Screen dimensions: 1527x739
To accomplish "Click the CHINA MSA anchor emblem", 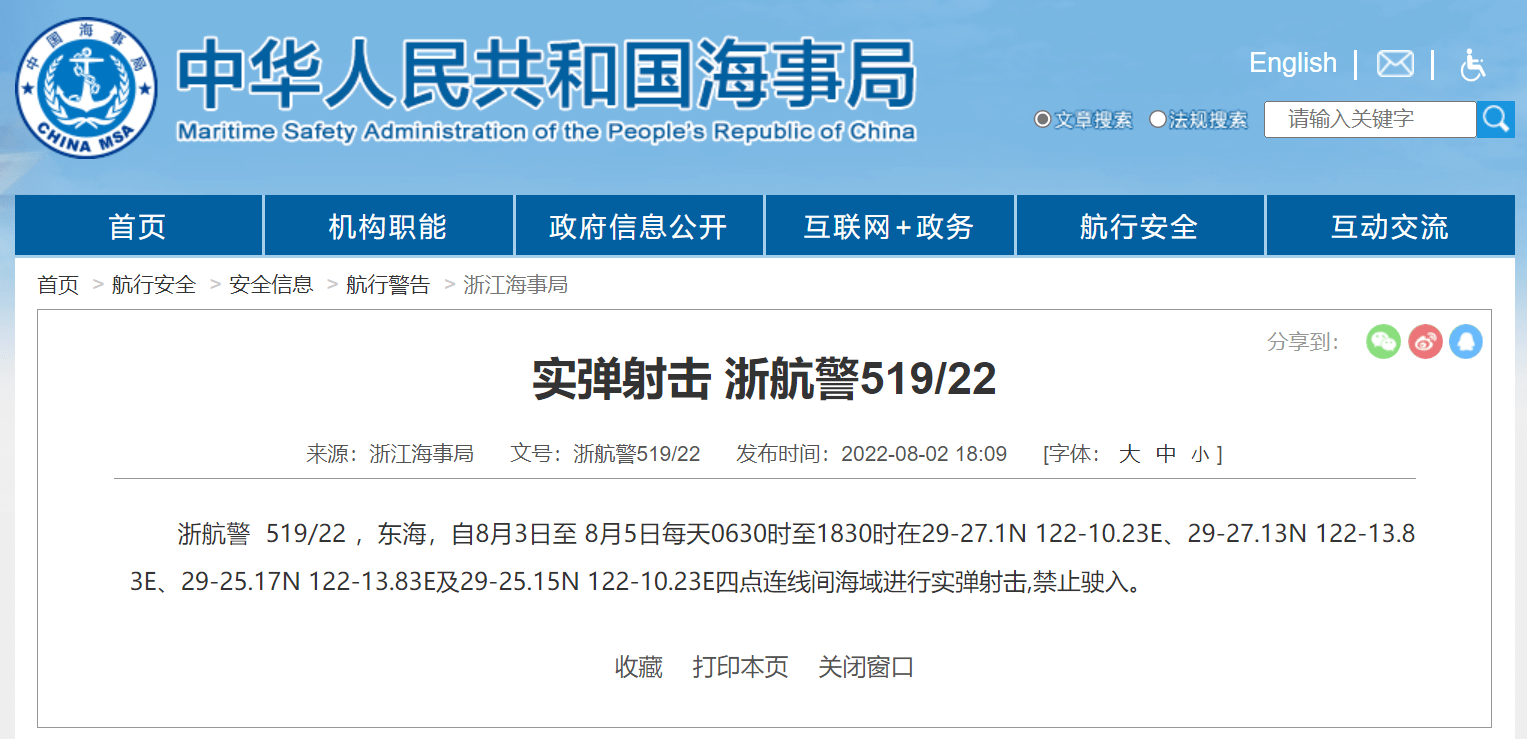I will point(85,85).
